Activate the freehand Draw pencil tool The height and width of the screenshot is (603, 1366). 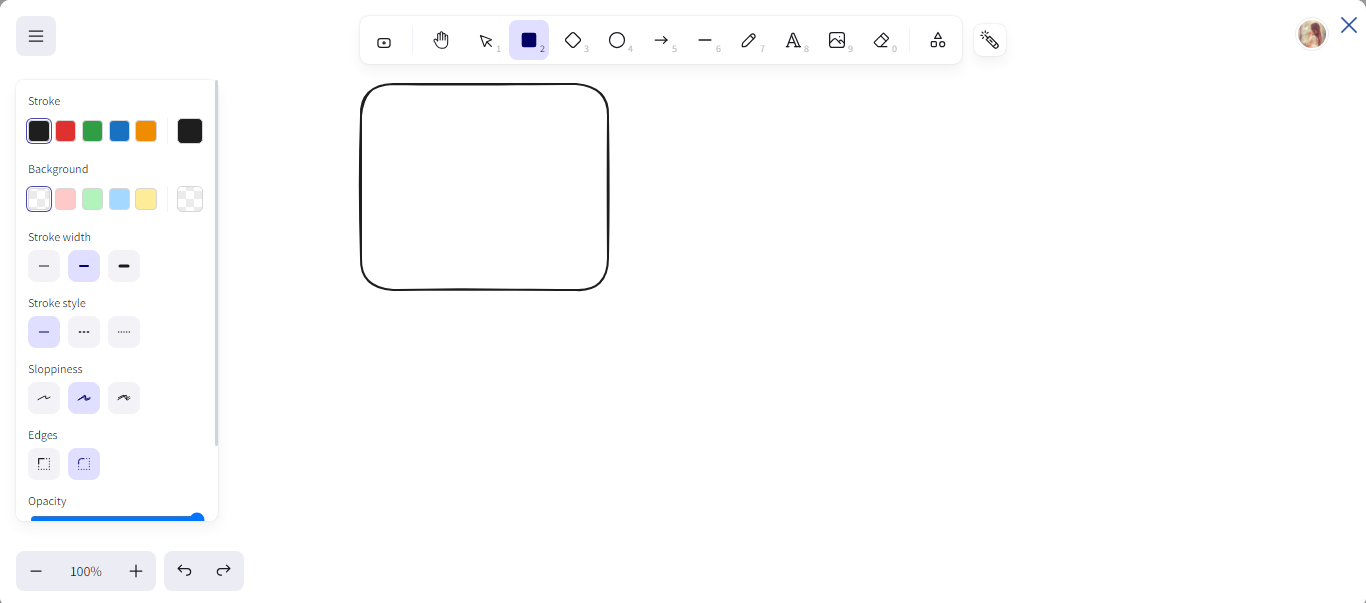click(748, 40)
